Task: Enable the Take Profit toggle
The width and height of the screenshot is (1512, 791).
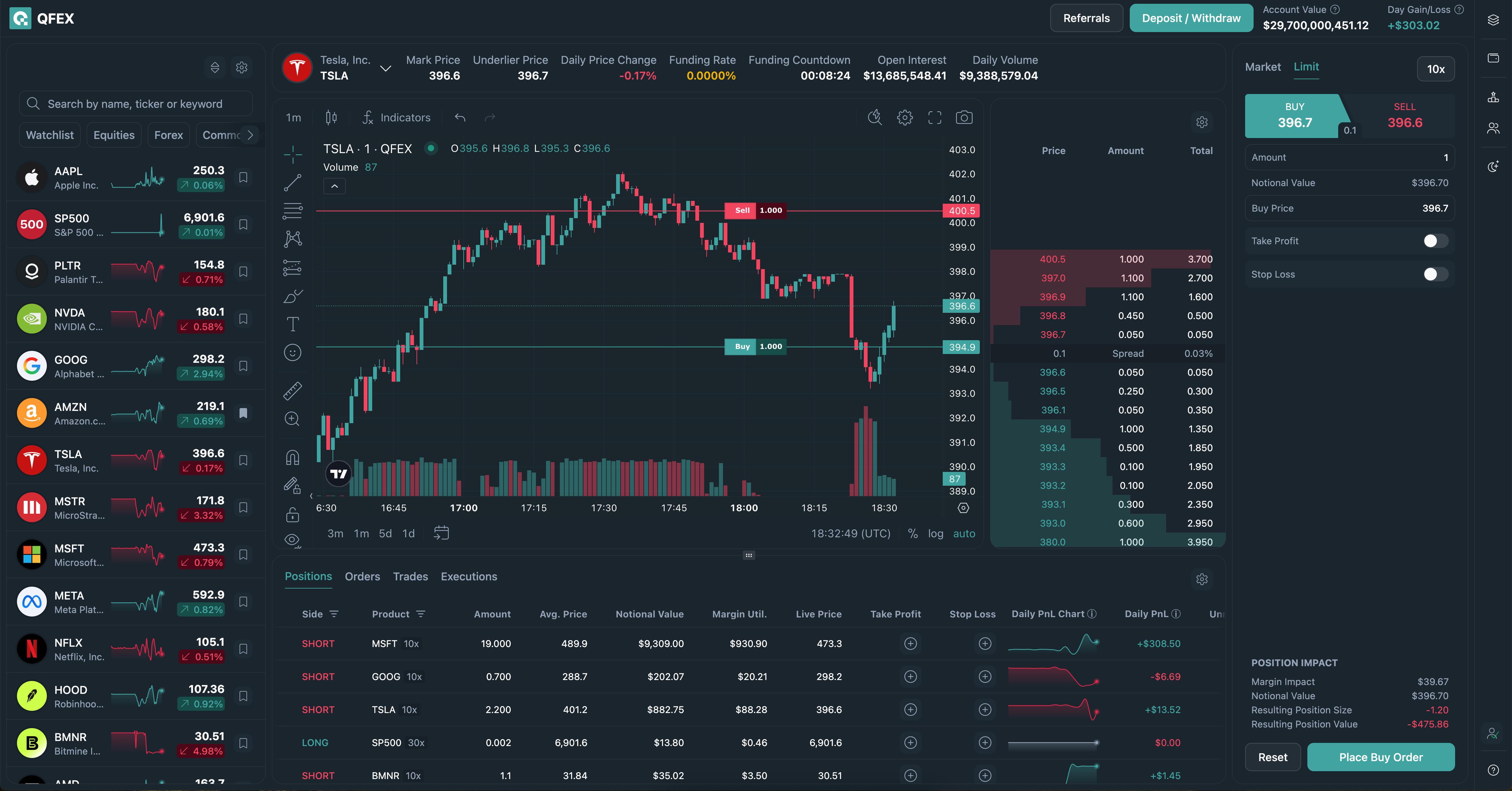Action: point(1435,241)
